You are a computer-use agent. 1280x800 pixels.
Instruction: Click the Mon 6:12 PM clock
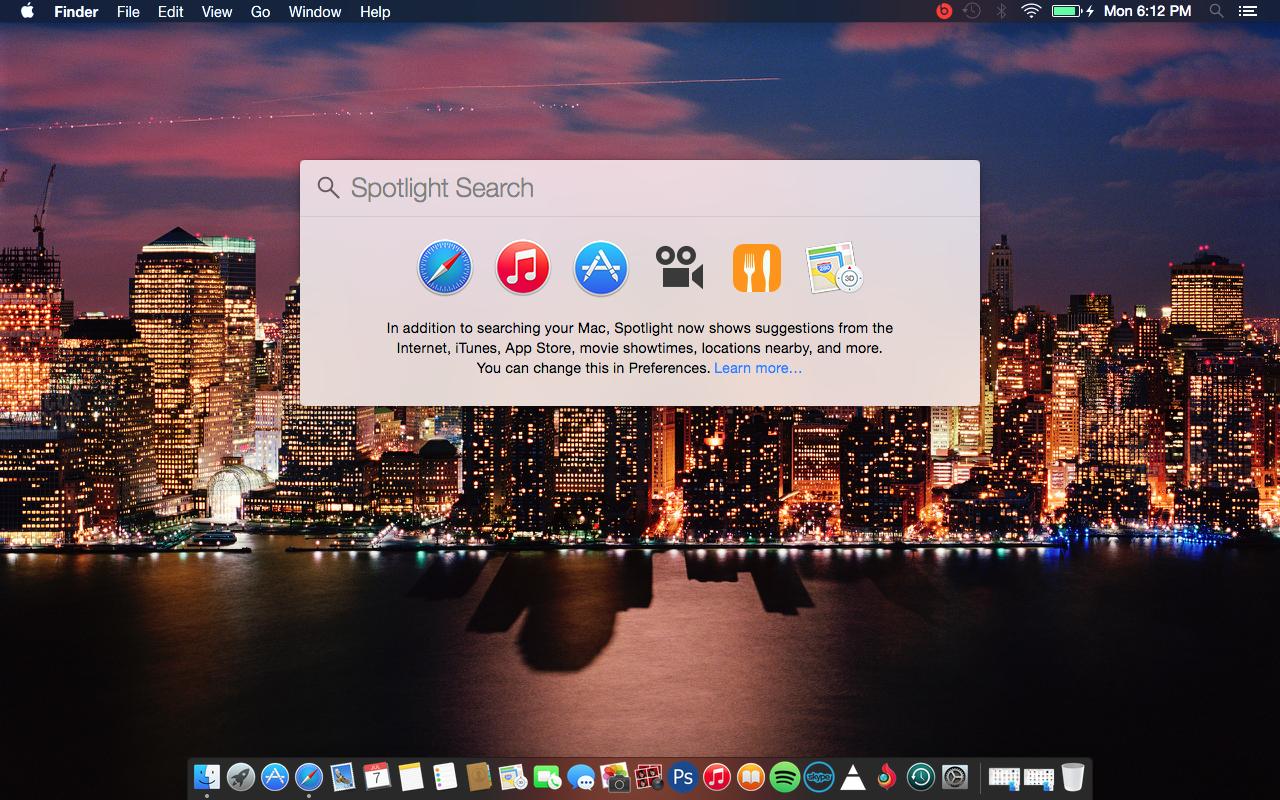1147,11
